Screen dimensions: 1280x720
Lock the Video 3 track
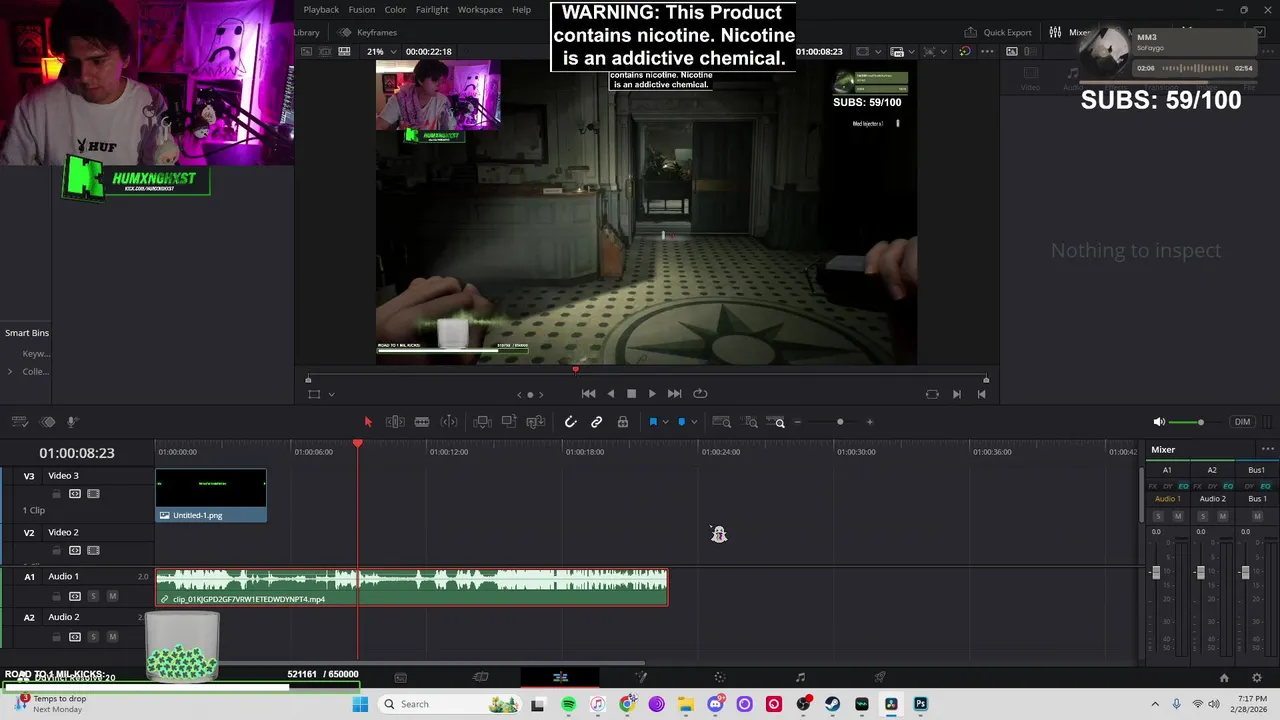57,494
